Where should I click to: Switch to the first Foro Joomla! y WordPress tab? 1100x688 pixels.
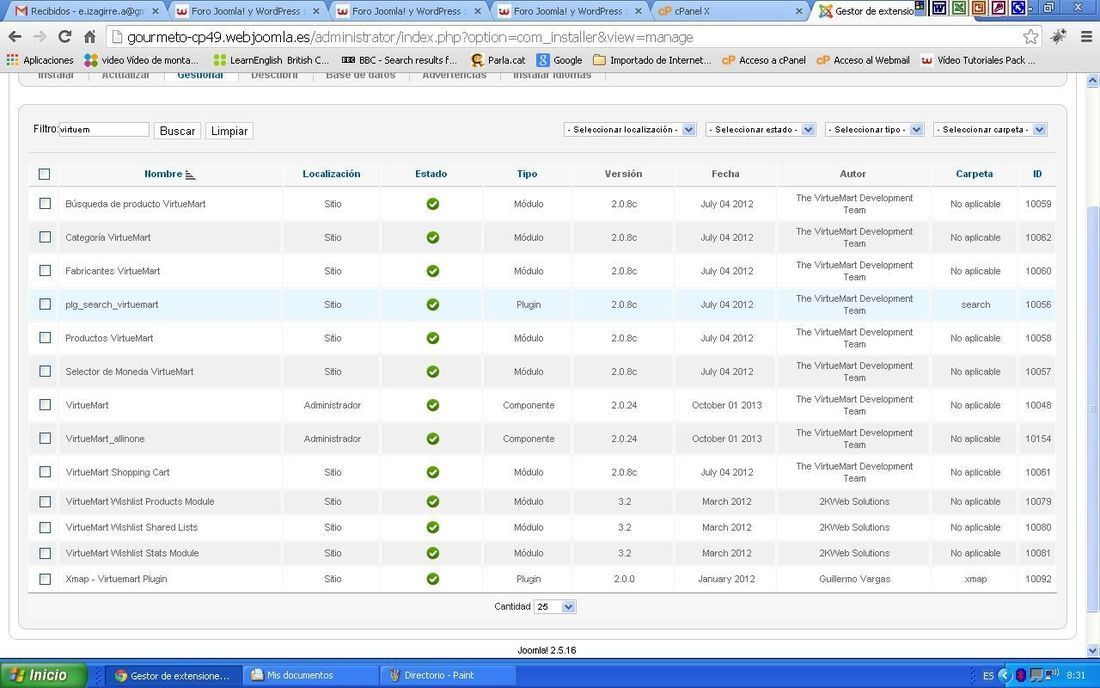[247, 11]
